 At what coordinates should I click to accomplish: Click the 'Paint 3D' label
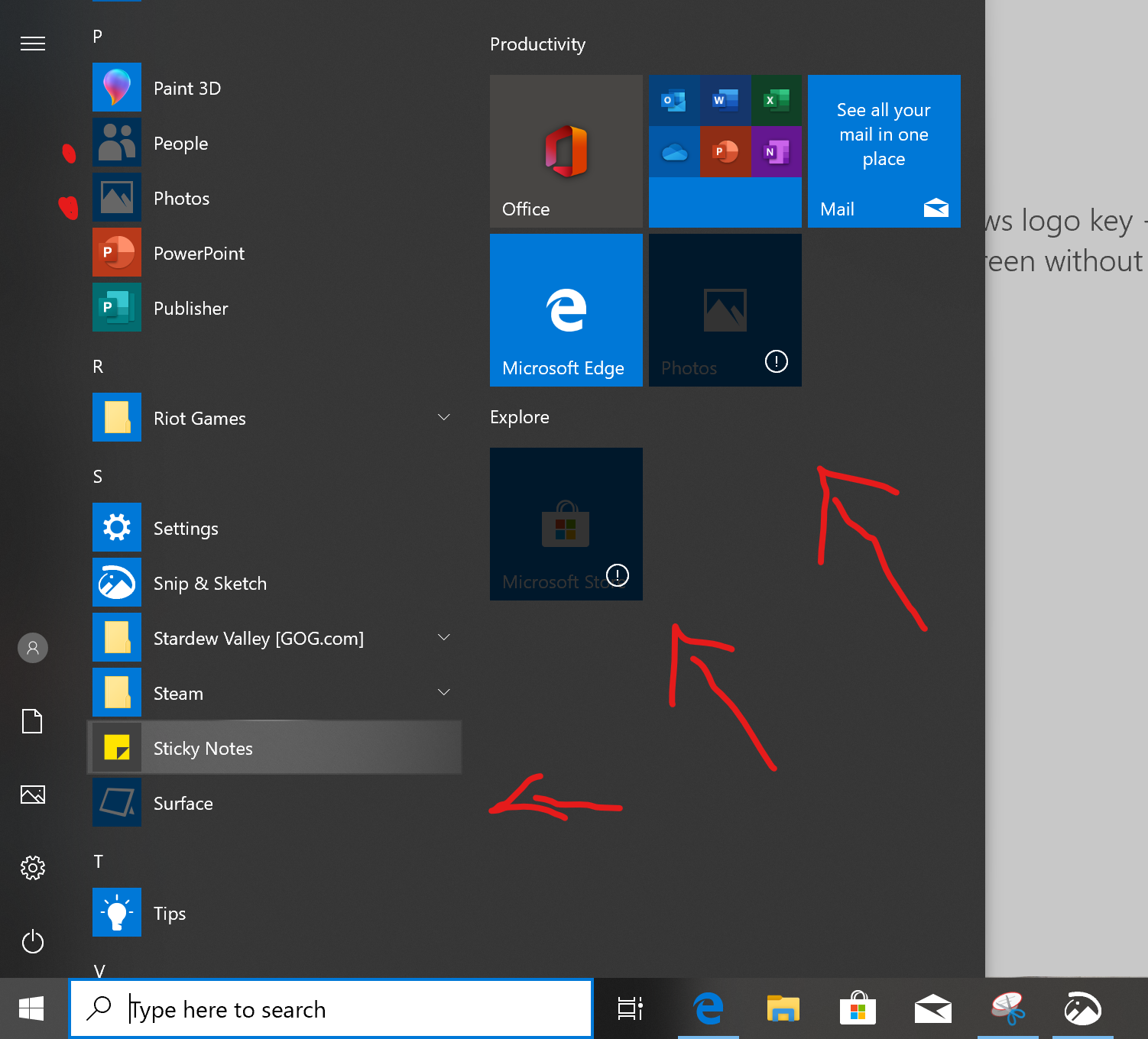pyautogui.click(x=187, y=88)
